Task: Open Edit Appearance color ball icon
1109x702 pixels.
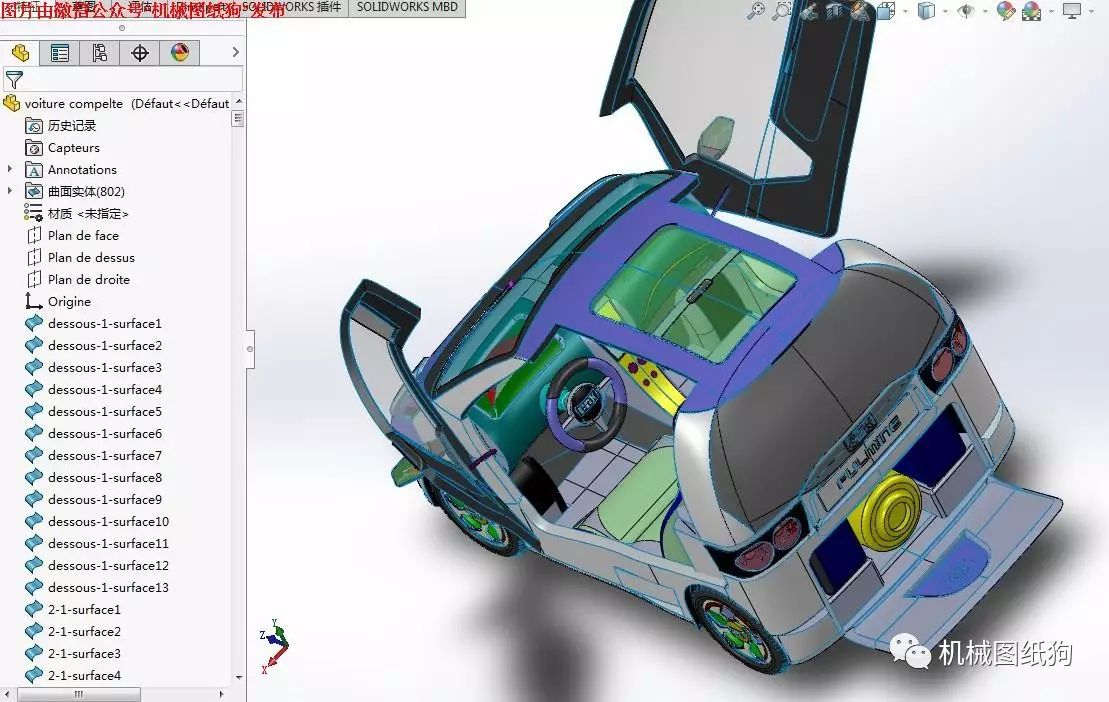Action: (x=1005, y=11)
